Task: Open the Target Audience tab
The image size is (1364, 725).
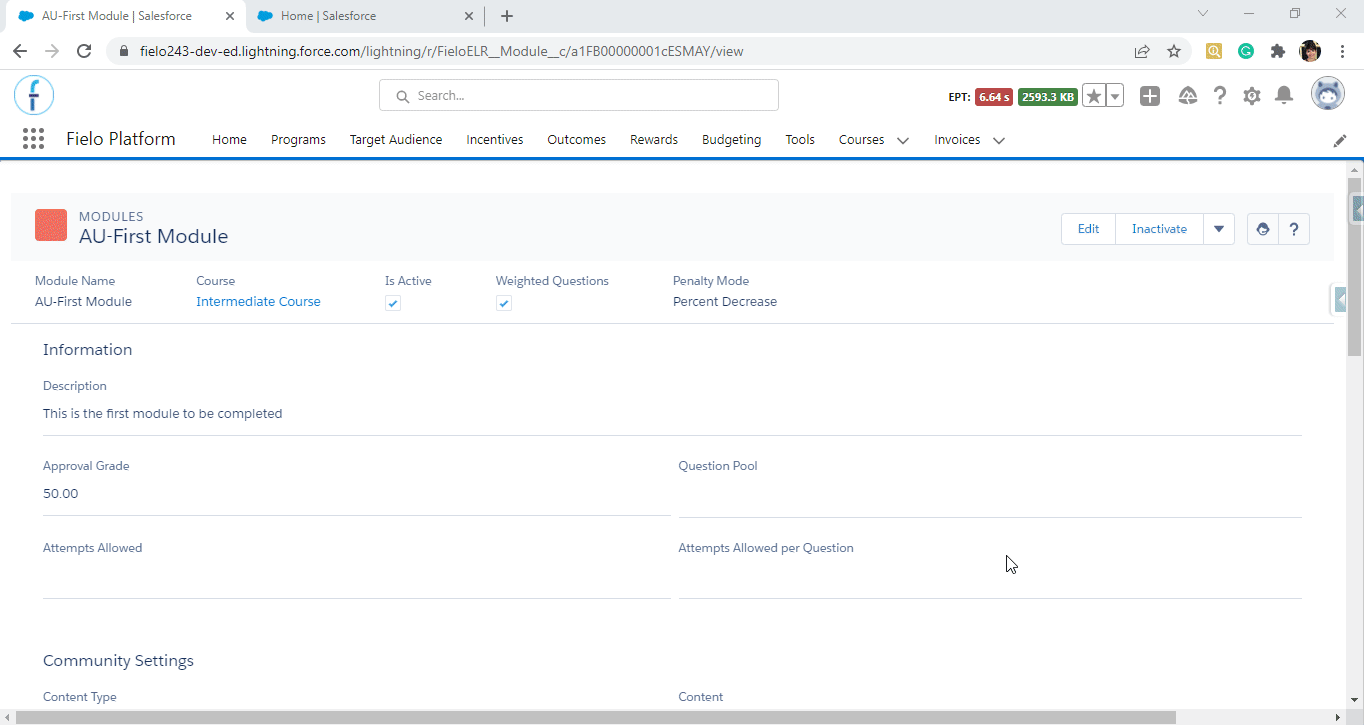Action: click(x=396, y=140)
